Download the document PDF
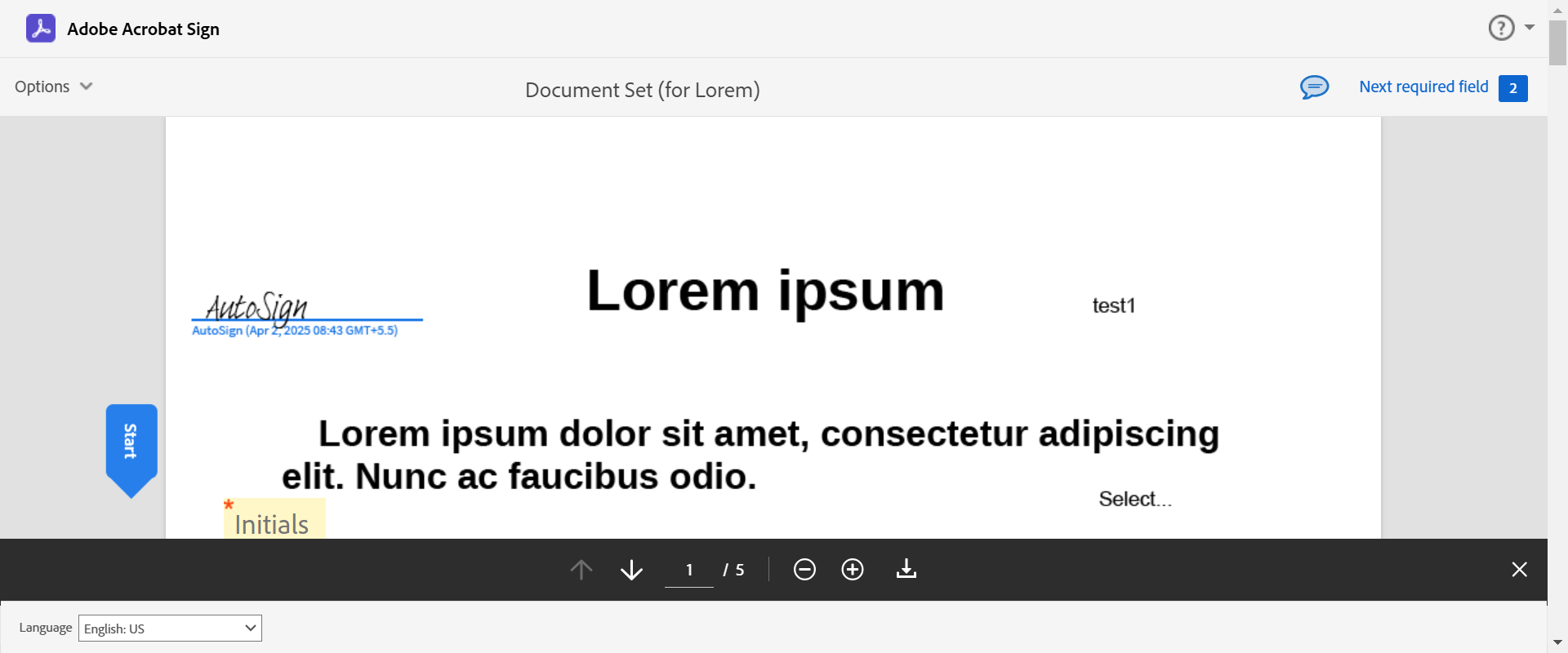Image resolution: width=1568 pixels, height=653 pixels. (906, 569)
